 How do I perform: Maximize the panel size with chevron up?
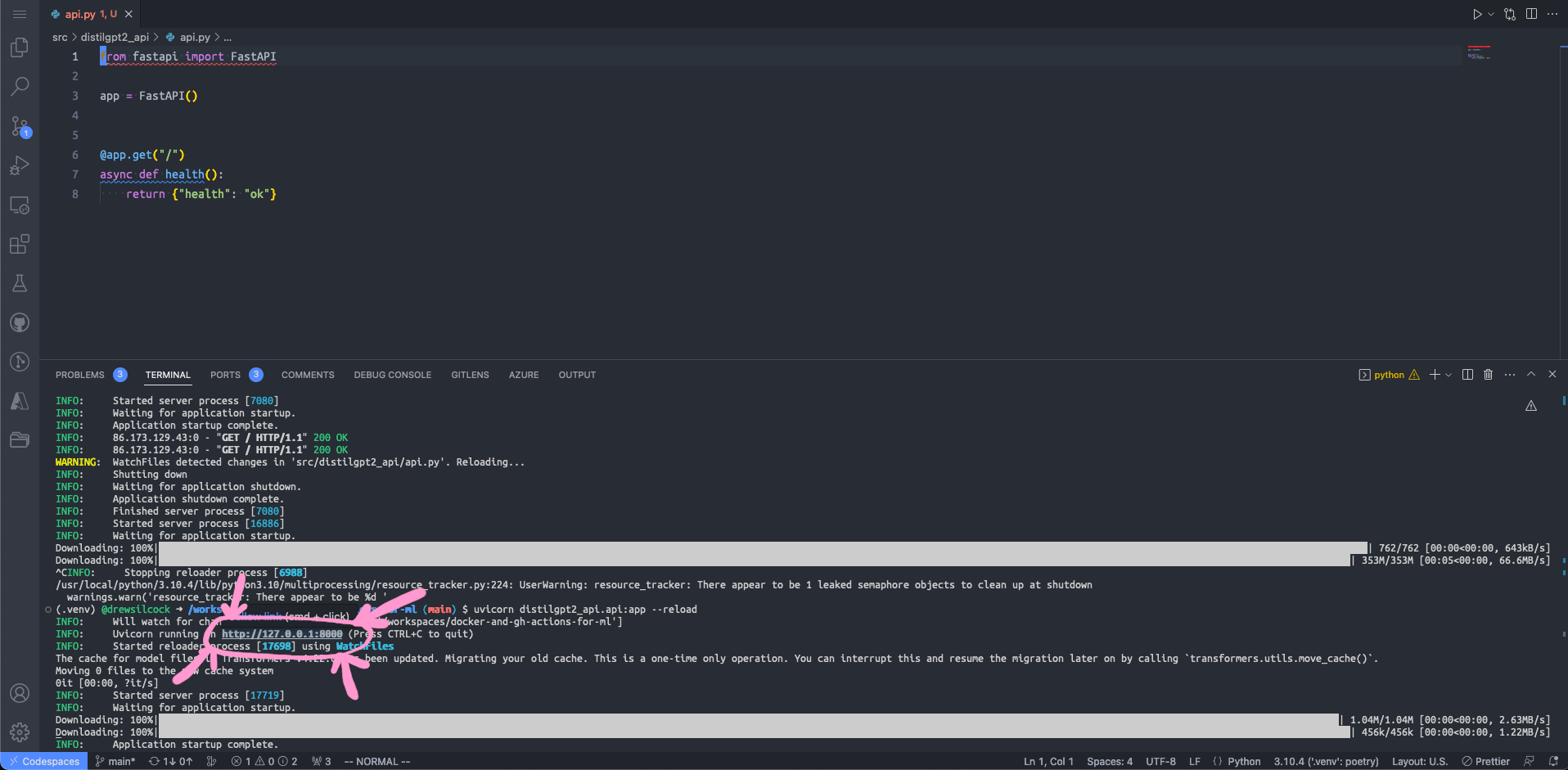1531,375
